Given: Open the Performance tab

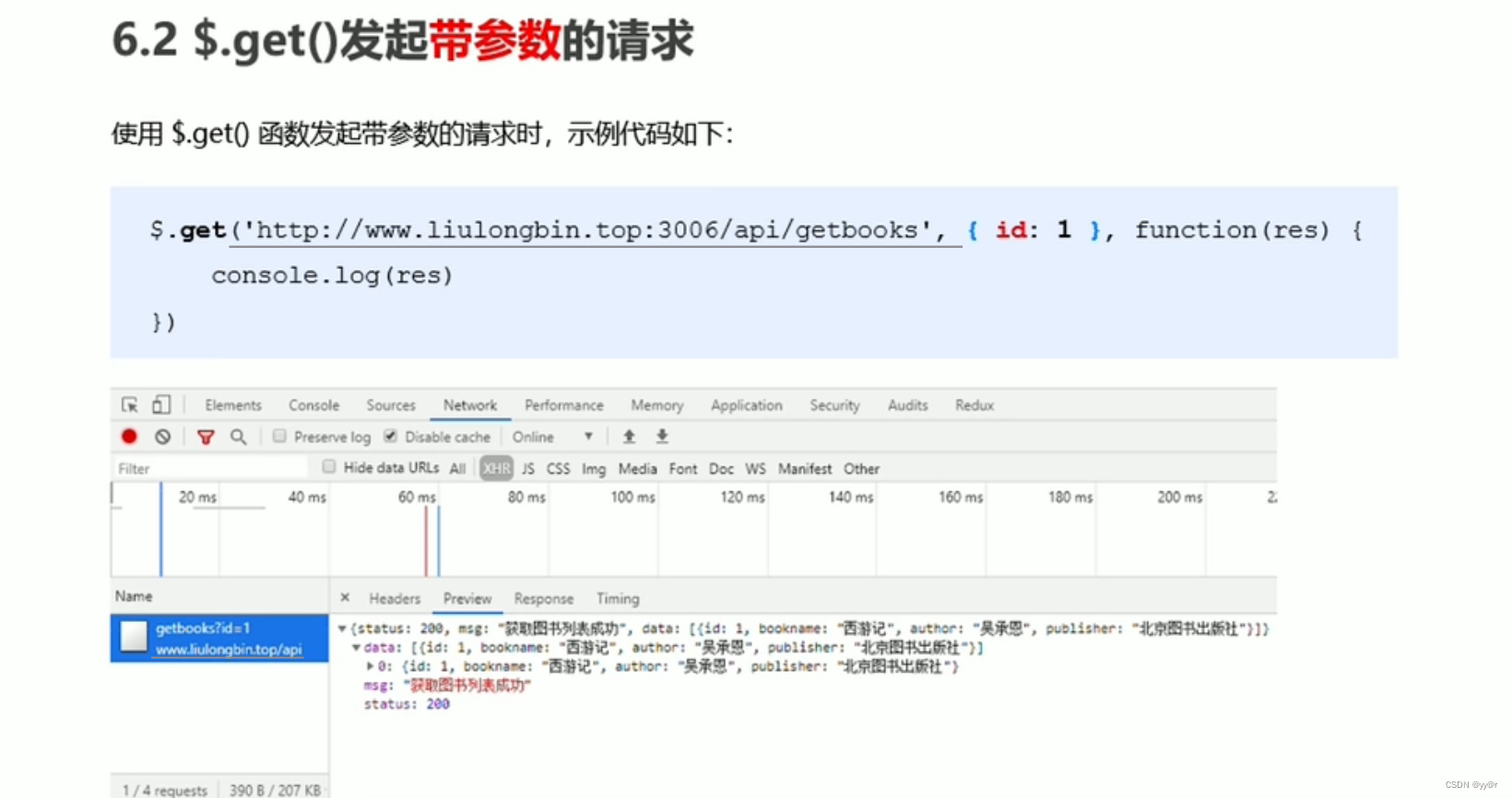Looking at the screenshot, I should click(x=564, y=405).
